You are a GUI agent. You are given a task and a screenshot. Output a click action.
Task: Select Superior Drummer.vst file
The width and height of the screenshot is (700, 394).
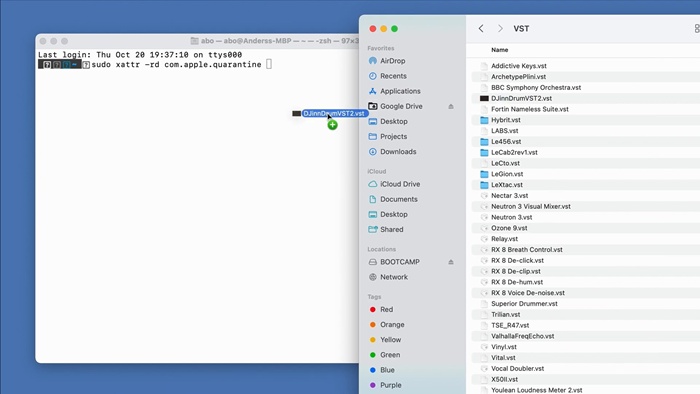(x=524, y=304)
